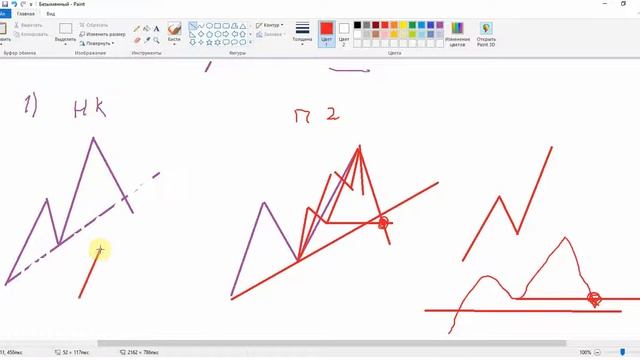
Task: Activate Цвет 1 foreground color box
Action: tap(327, 34)
